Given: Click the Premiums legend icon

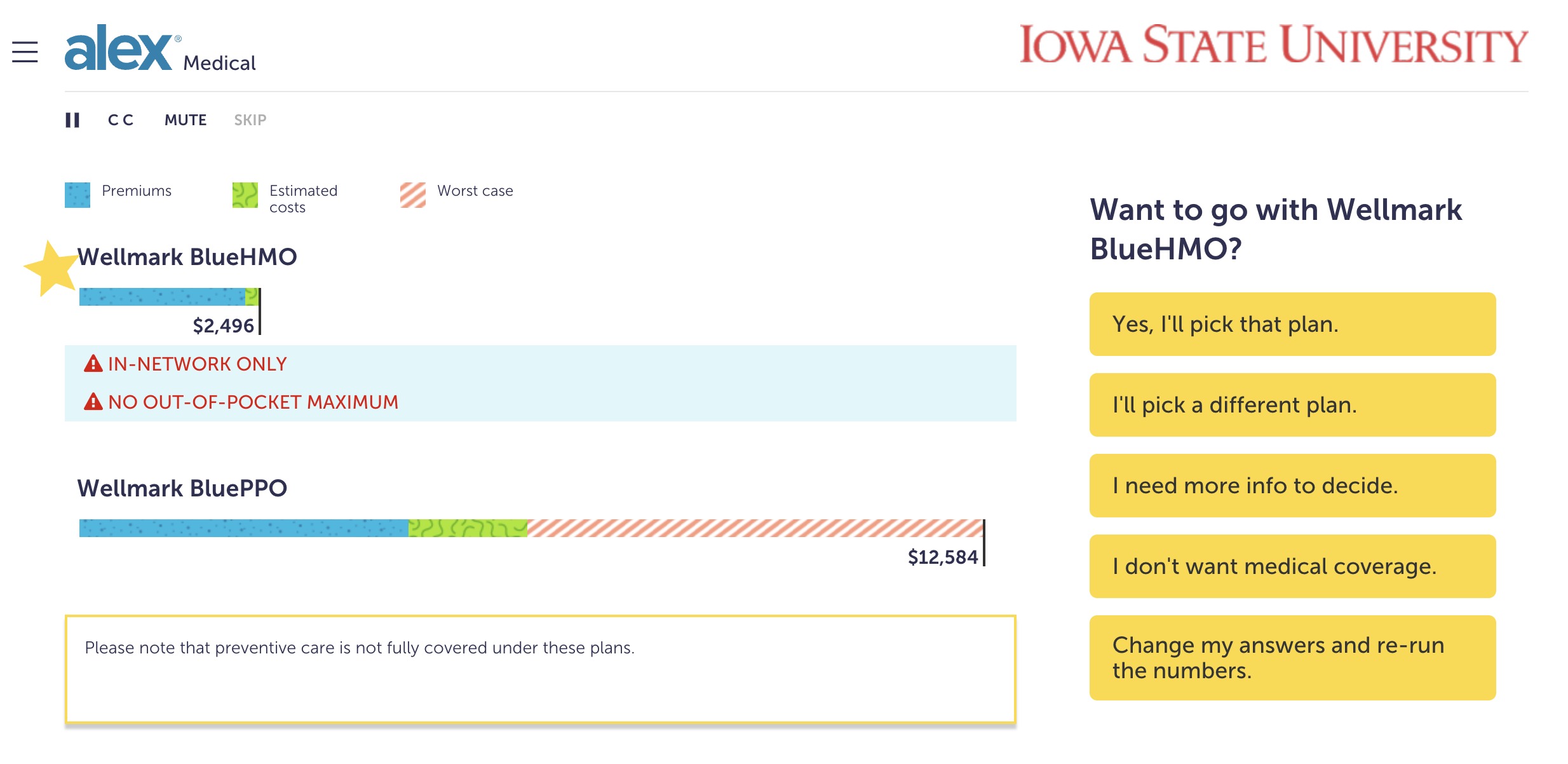Looking at the screenshot, I should (x=79, y=193).
